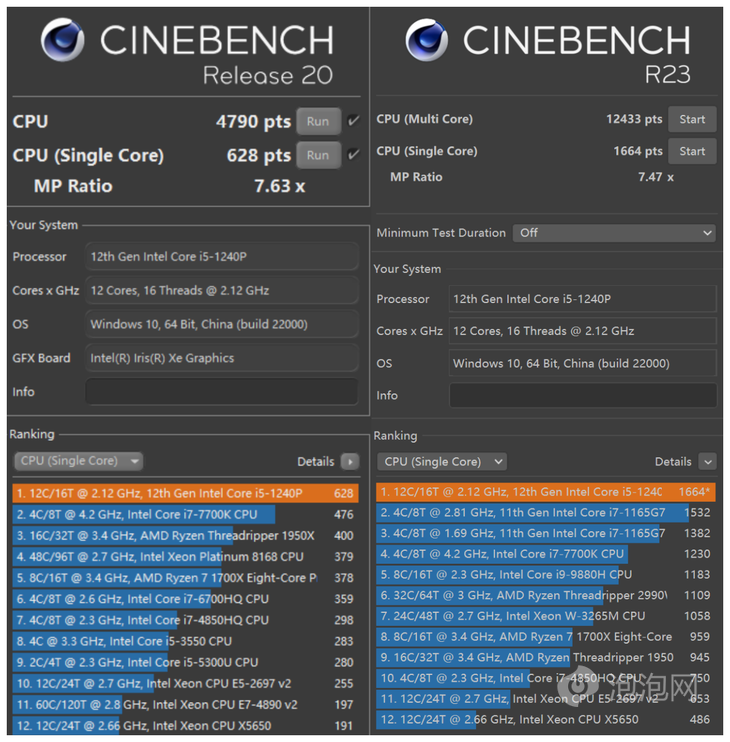This screenshot has width=730, height=742.
Task: Click the R20 Info text field
Action: 221,392
